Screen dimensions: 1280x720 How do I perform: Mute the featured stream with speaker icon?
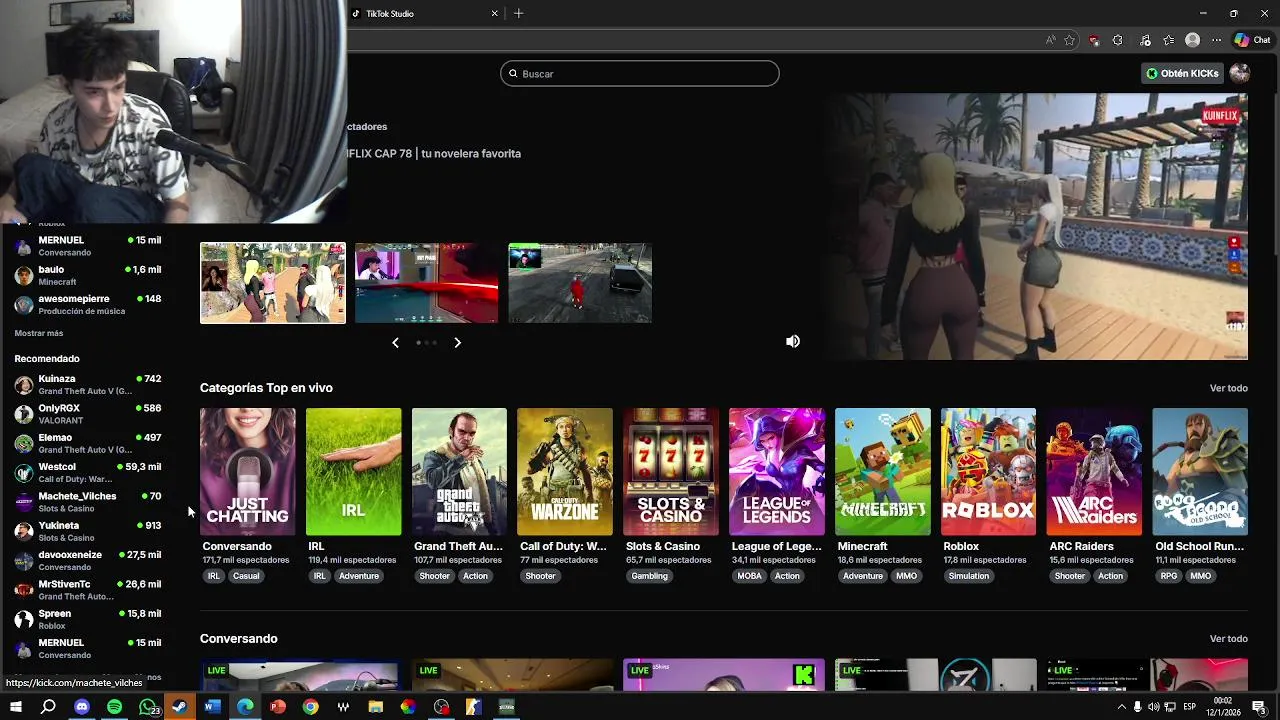point(793,341)
